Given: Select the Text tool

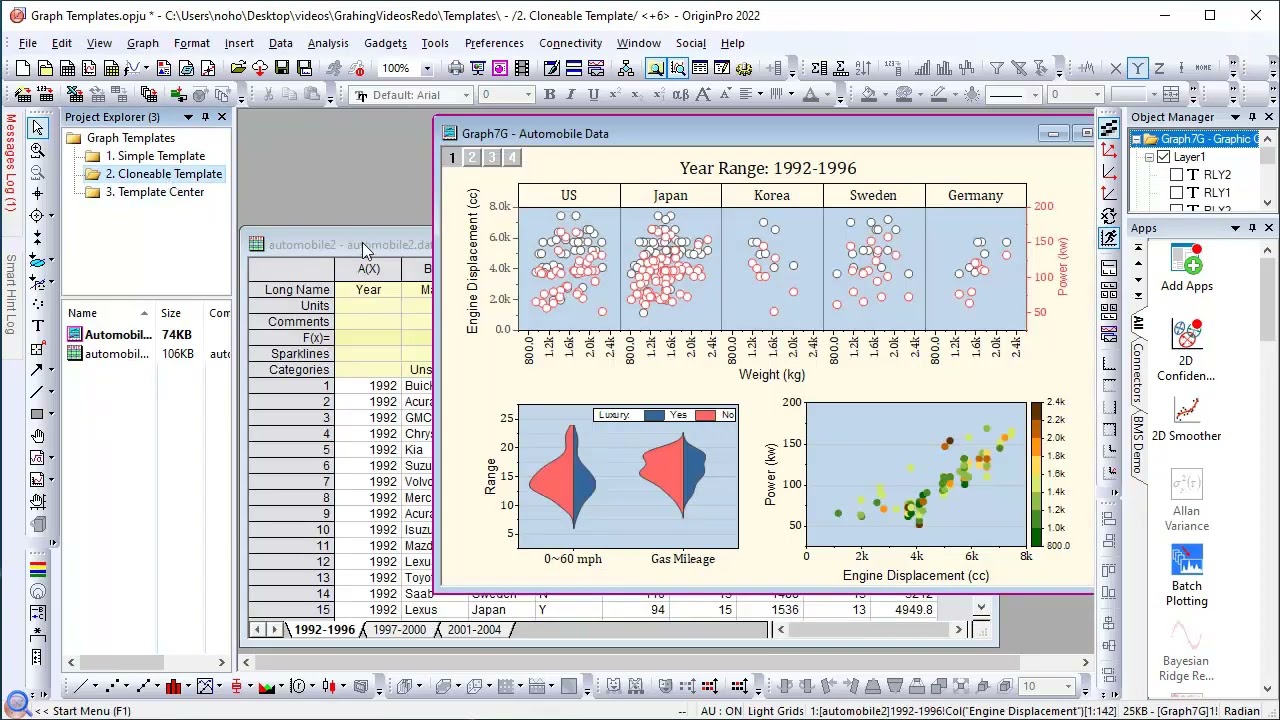Looking at the screenshot, I should click(x=38, y=326).
